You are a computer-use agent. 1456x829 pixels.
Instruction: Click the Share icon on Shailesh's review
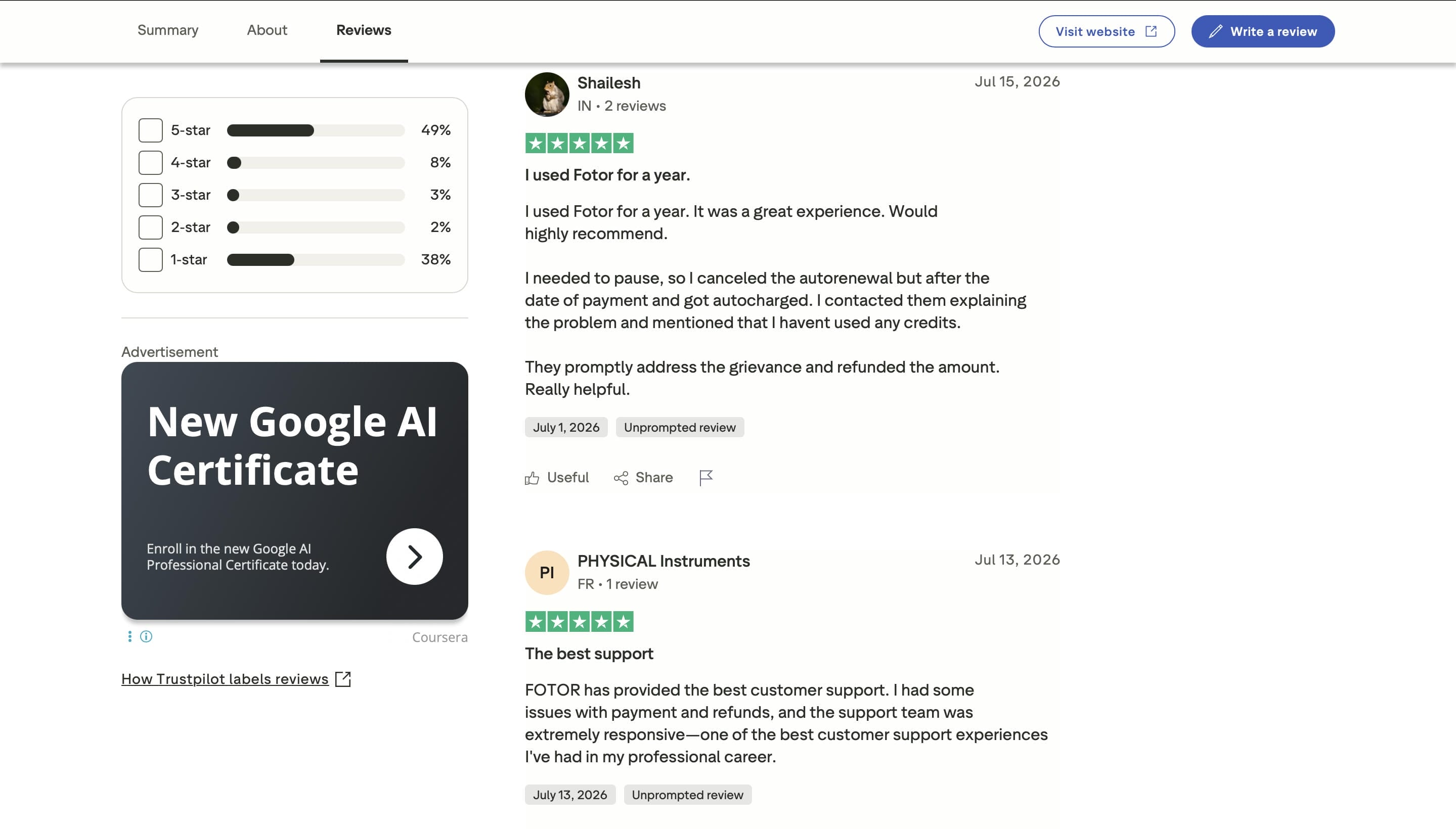click(621, 478)
